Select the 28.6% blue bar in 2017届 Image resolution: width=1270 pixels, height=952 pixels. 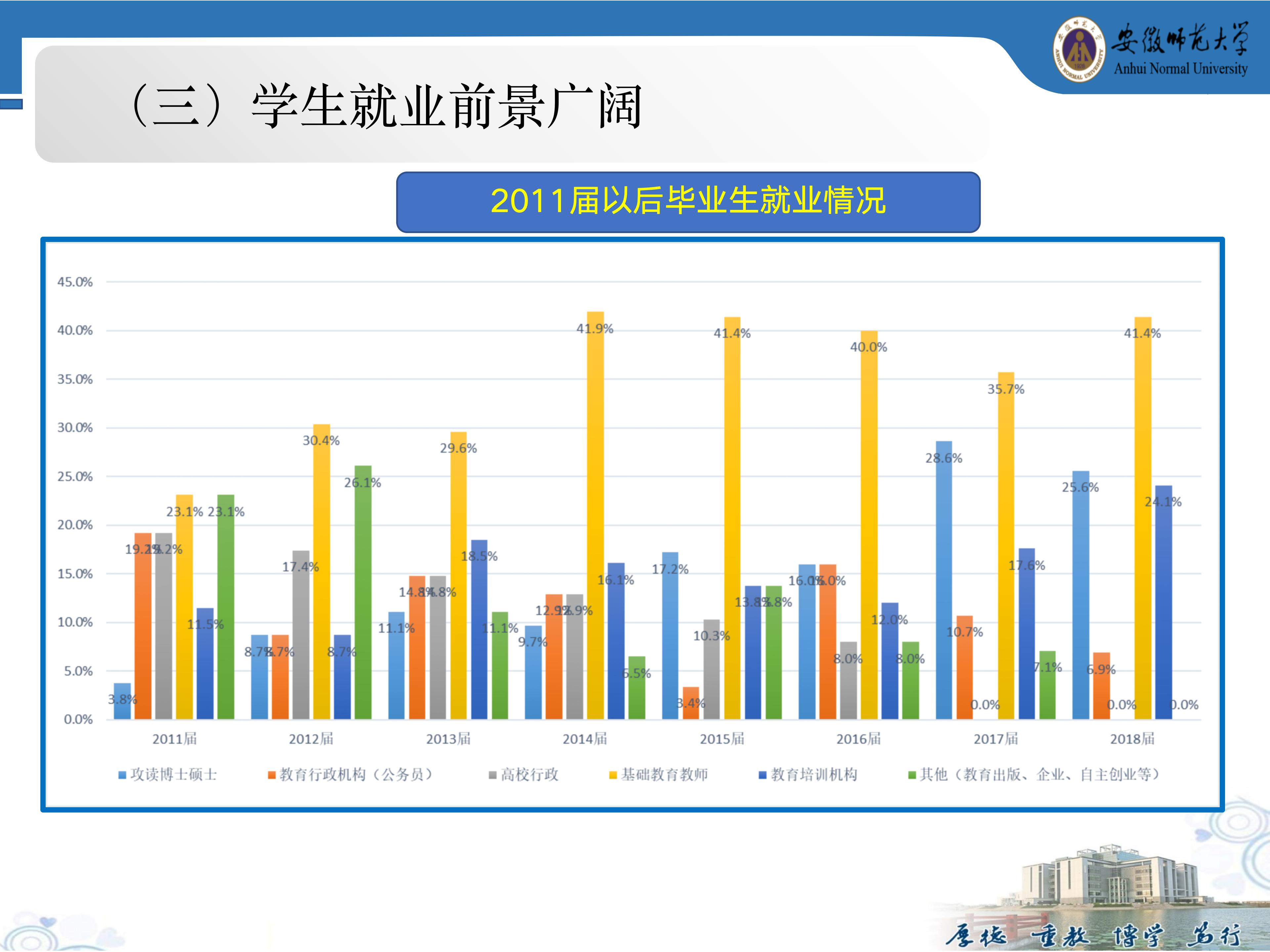click(x=943, y=579)
